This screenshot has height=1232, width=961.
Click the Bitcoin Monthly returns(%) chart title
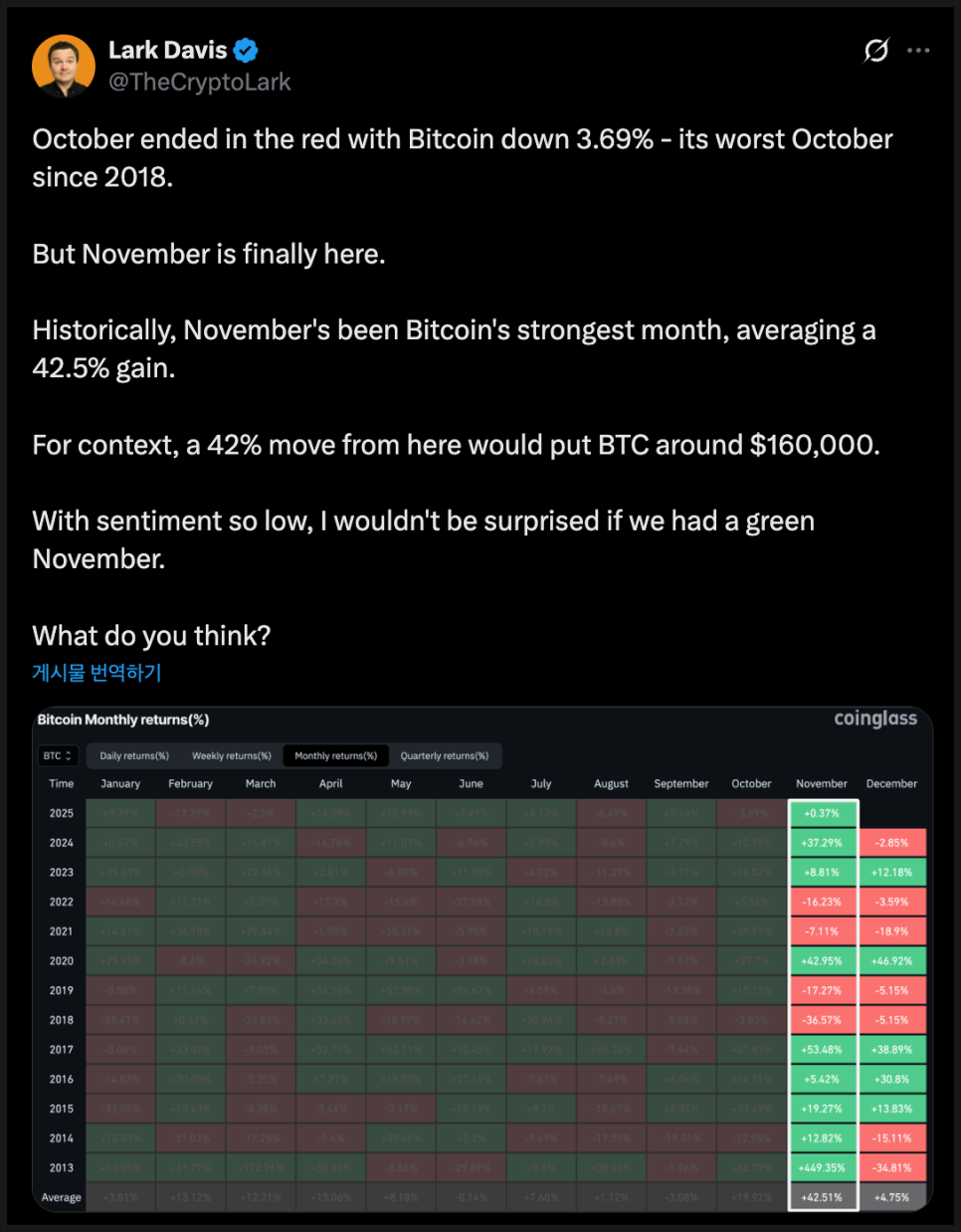(x=123, y=719)
